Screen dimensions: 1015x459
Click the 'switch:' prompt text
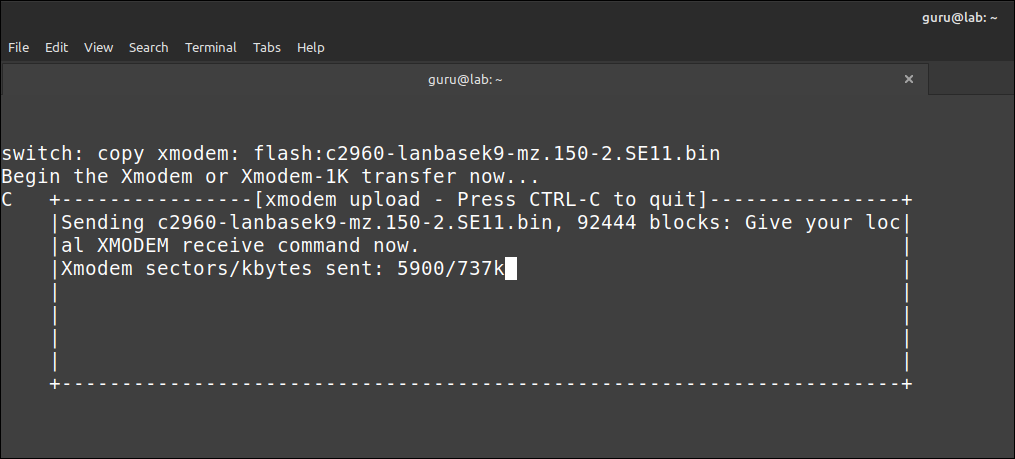[39, 154]
